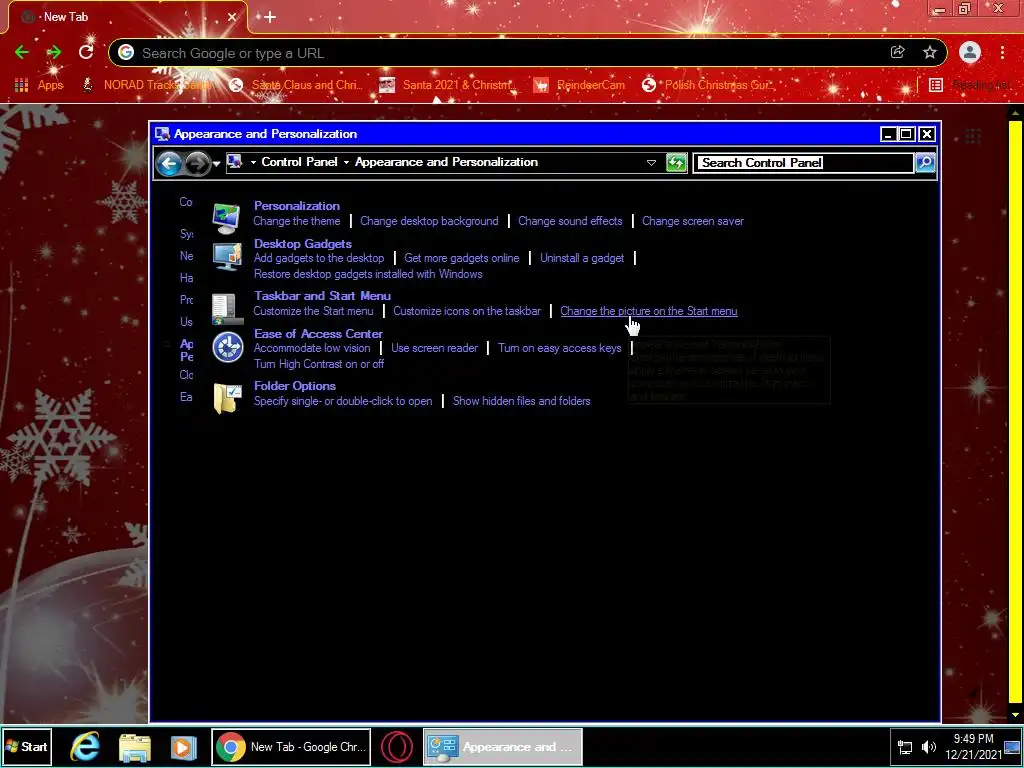Share this page from Chrome address bar
The image size is (1024, 768).
[x=897, y=52]
